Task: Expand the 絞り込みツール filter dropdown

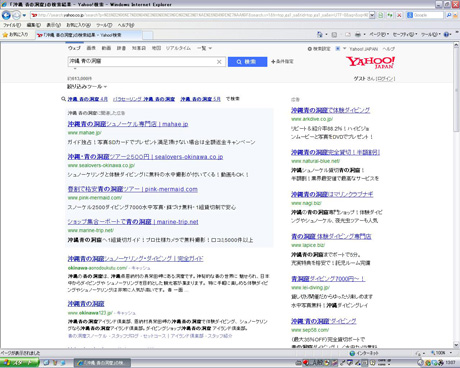Action: tap(87, 87)
